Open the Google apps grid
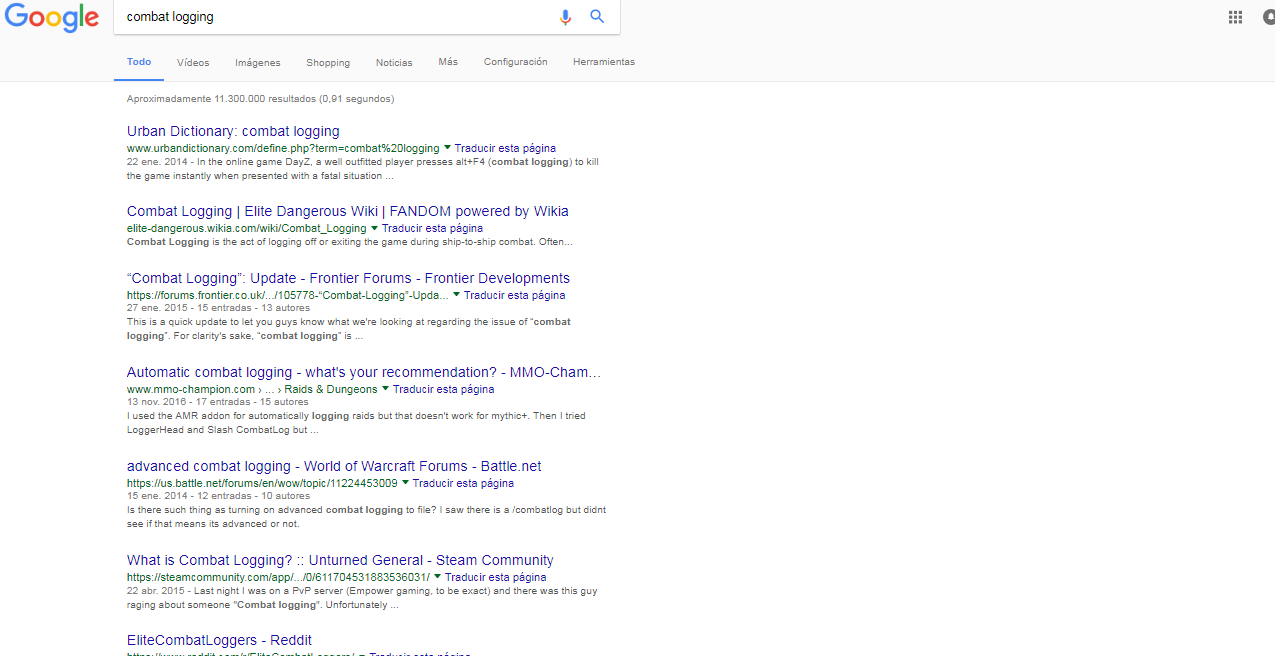The height and width of the screenshot is (656, 1275). [x=1235, y=17]
